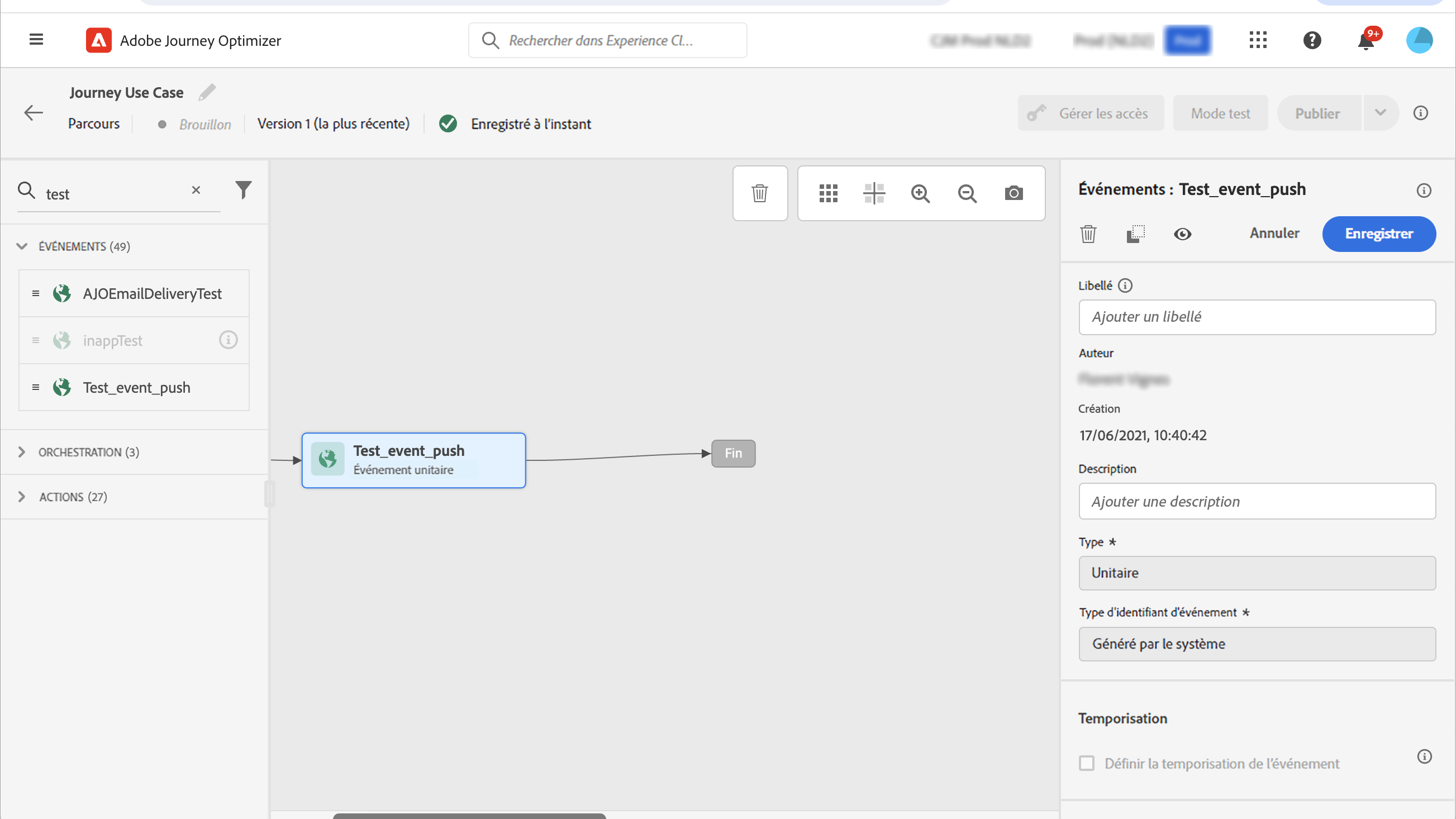This screenshot has height=819, width=1456.
Task: Toggle the eye preview icon in event panel
Action: (1182, 234)
